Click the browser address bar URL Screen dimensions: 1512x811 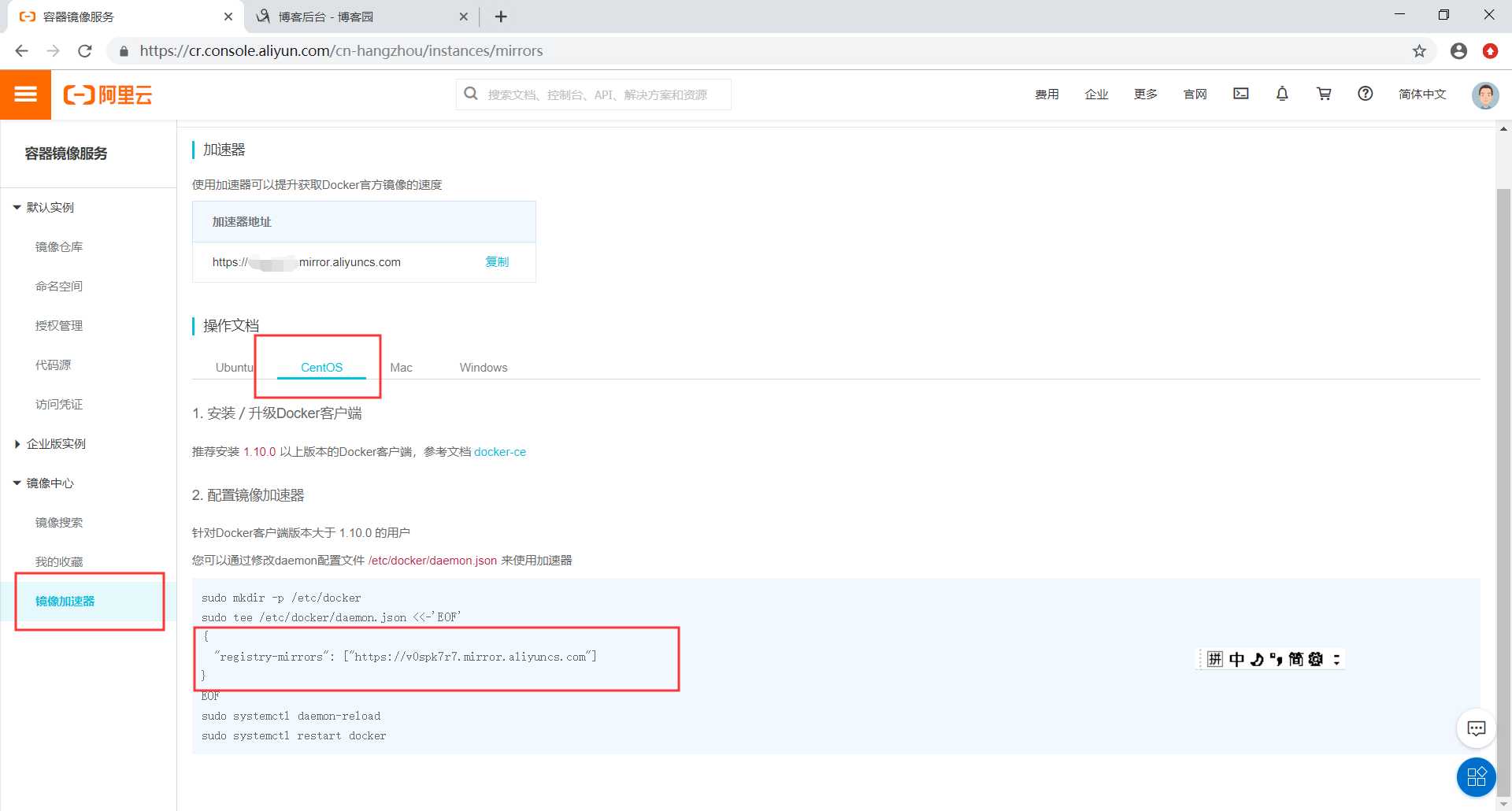pos(341,51)
